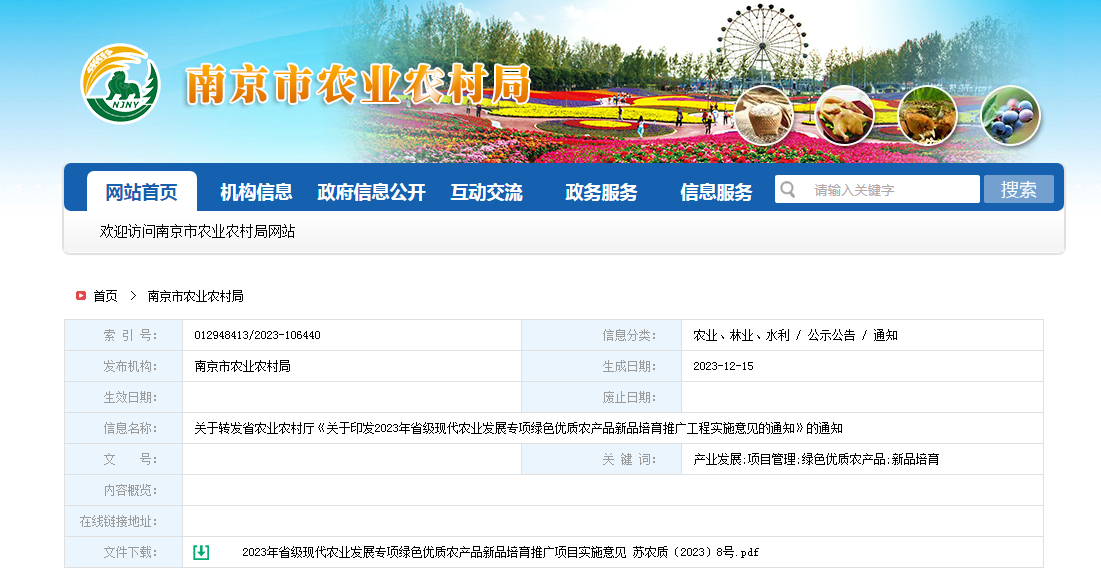This screenshot has width=1101, height=578.
Task: Select the 互动交流 menu item
Action: pos(486,192)
